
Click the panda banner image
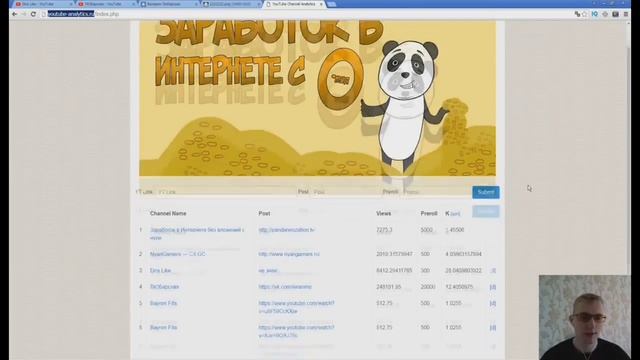(318, 98)
